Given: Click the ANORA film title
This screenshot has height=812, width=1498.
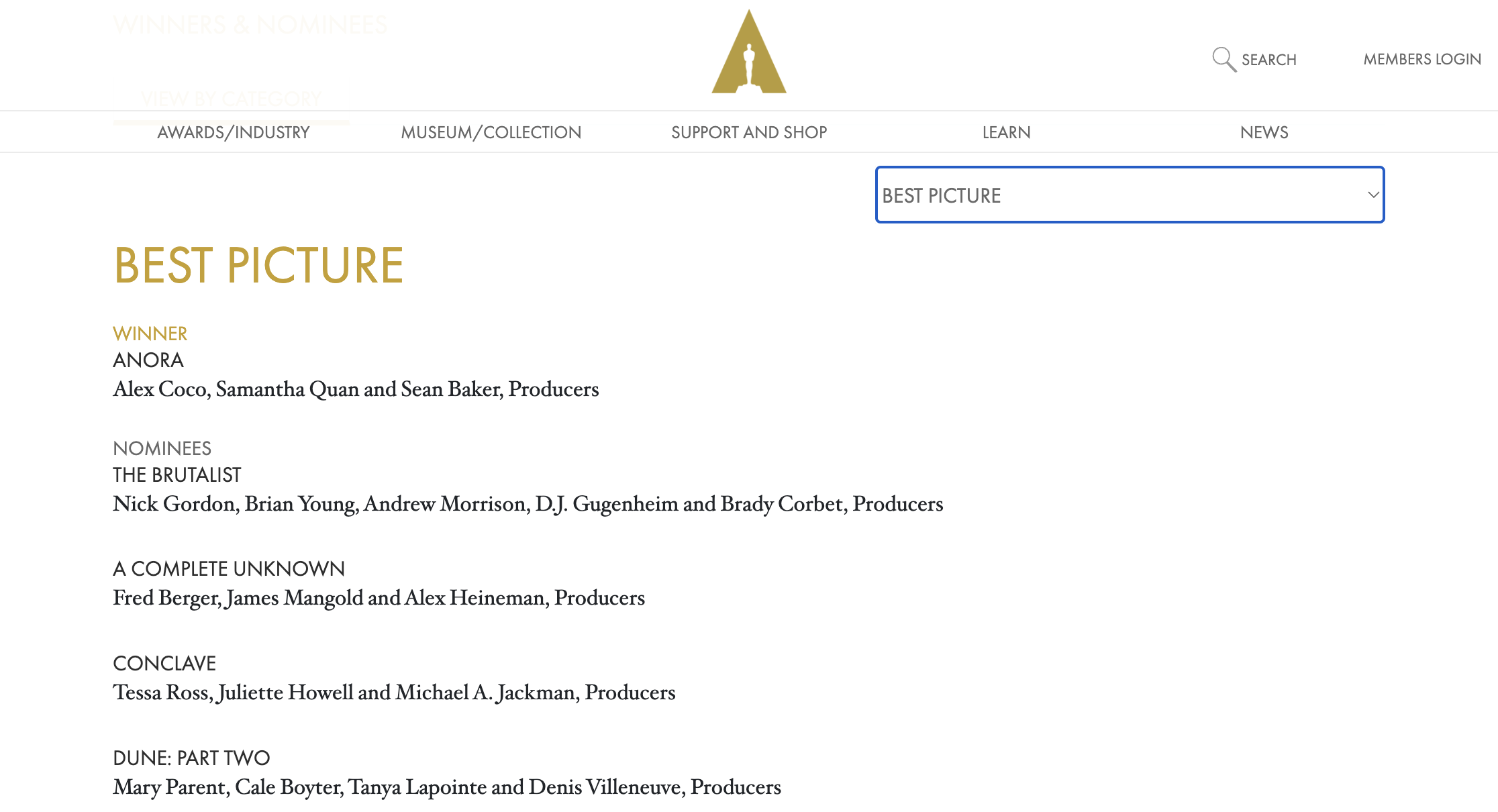Looking at the screenshot, I should (148, 360).
